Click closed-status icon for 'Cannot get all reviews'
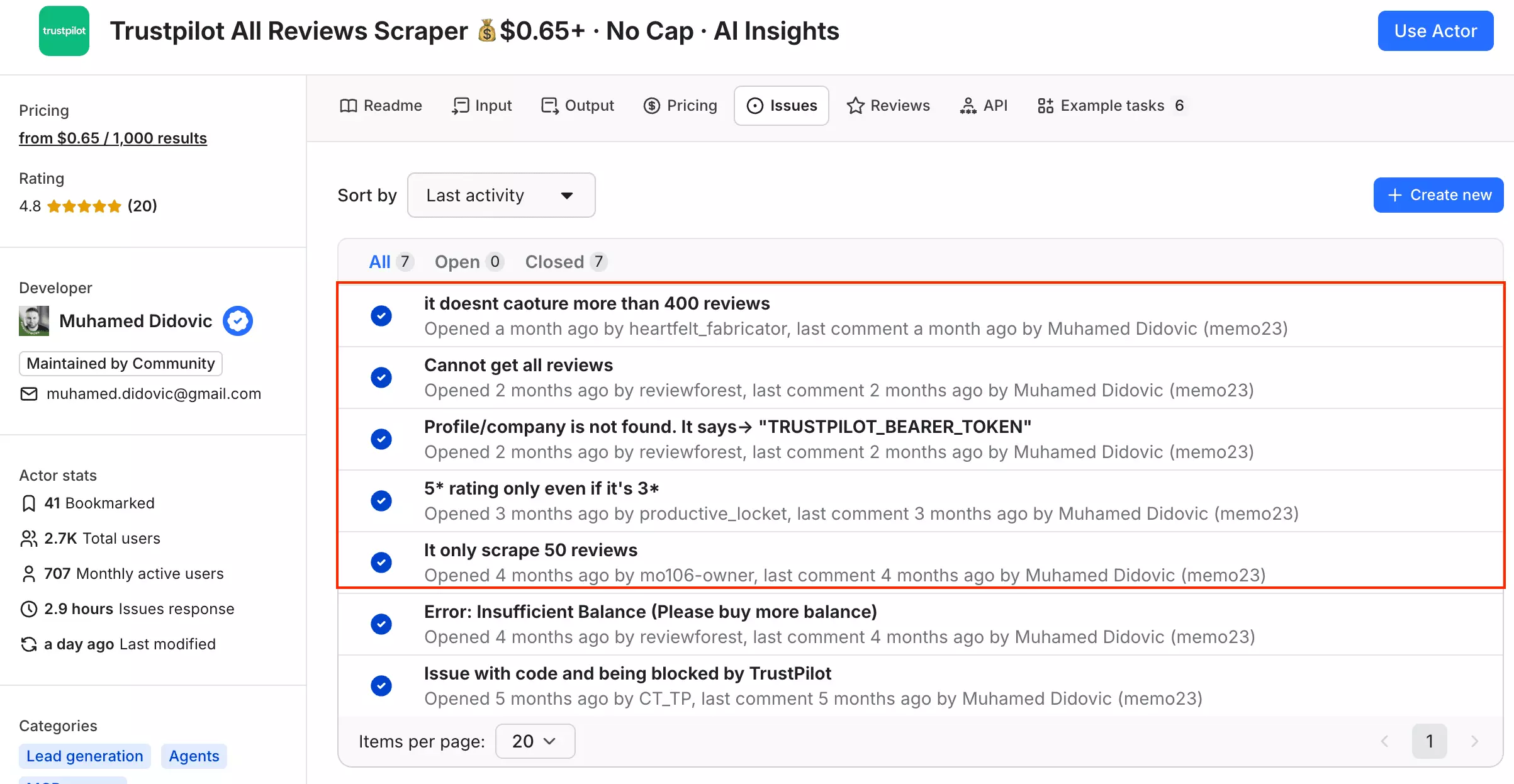This screenshot has height=784, width=1514. pos(381,377)
